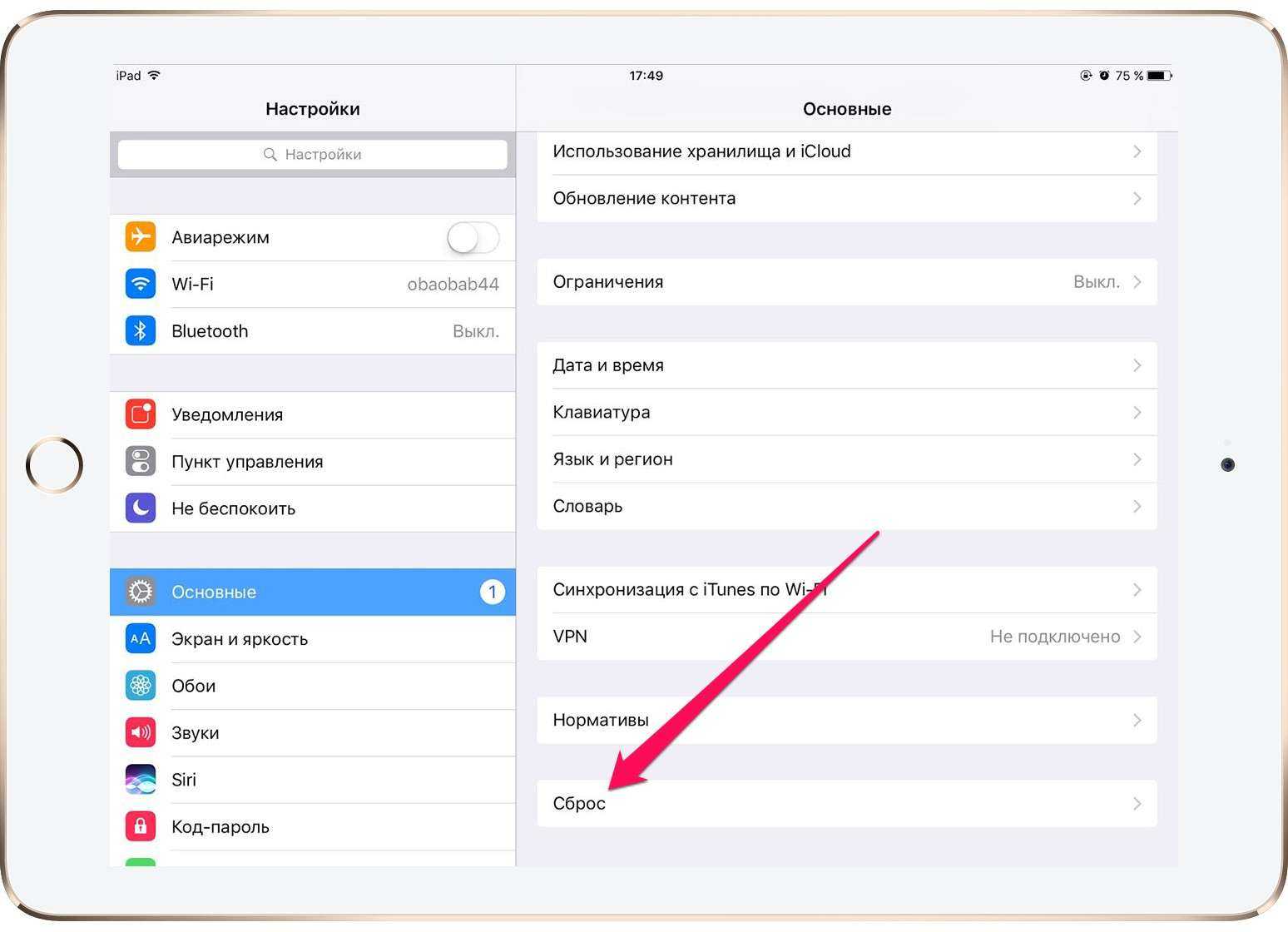Image resolution: width=1288 pixels, height=932 pixels.
Task: Select Экран и яркость in sidebar
Action: [240, 639]
